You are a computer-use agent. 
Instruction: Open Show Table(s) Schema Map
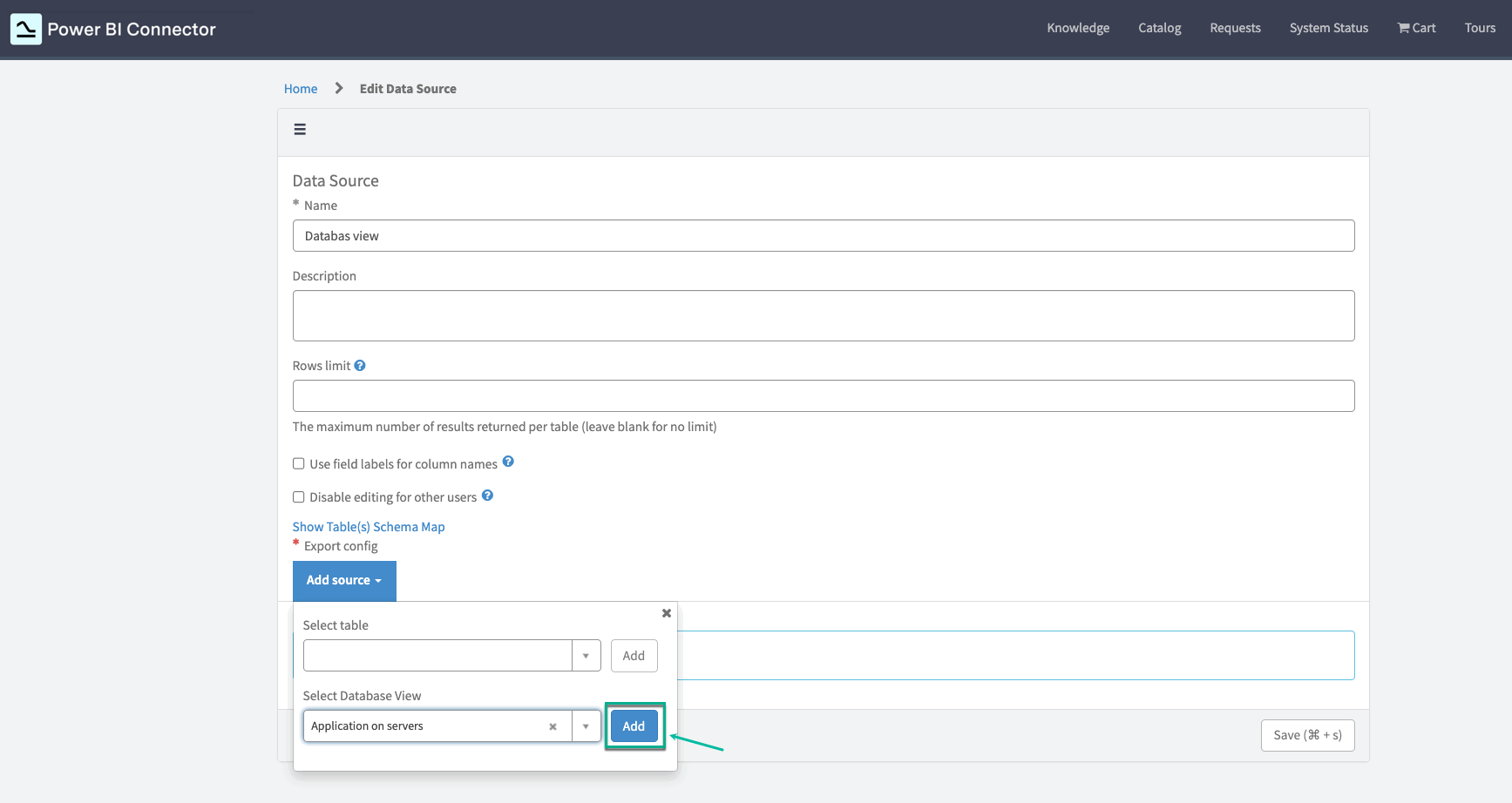tap(368, 526)
